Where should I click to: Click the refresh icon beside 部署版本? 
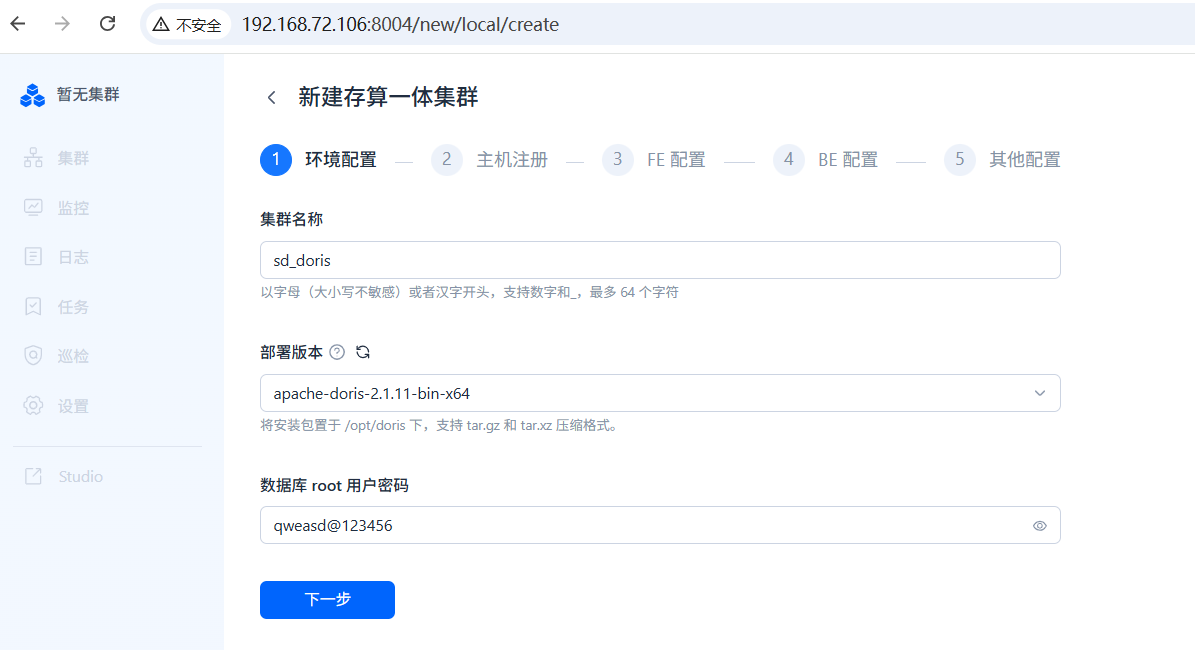(x=363, y=352)
